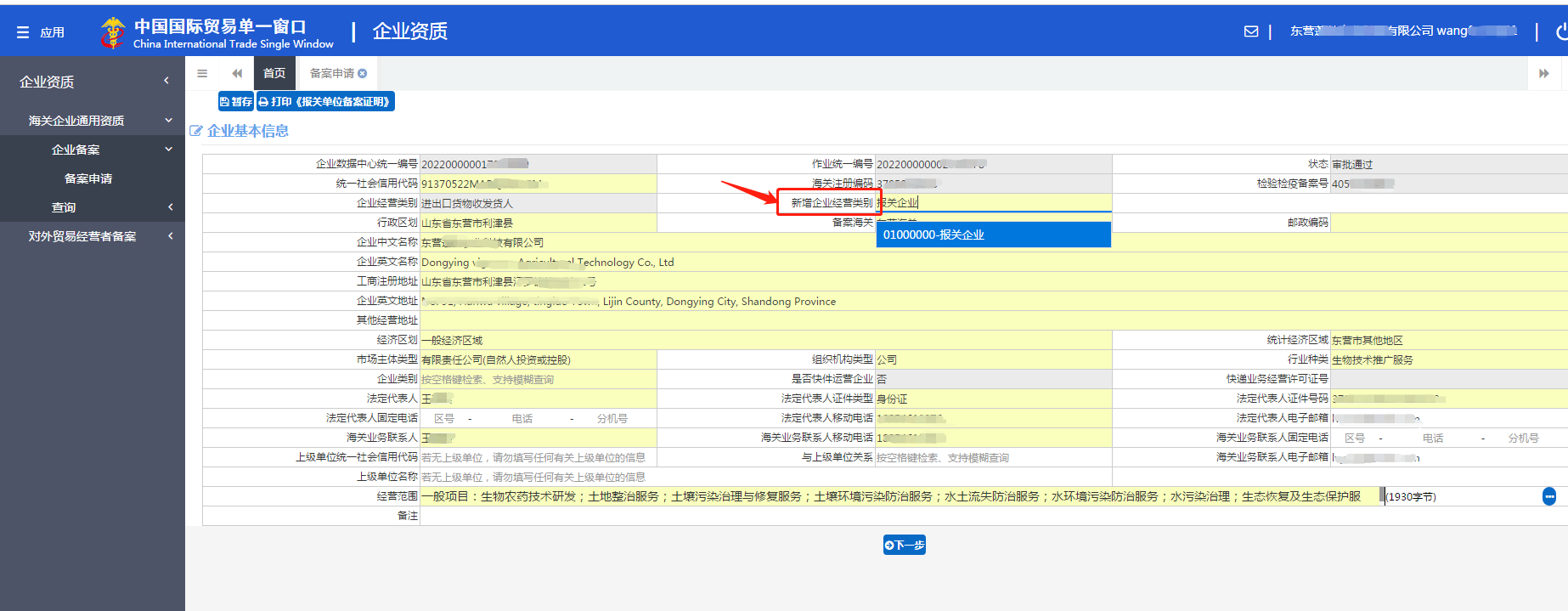Select 01000000-报关企业 from dropdown list

pyautogui.click(x=994, y=235)
